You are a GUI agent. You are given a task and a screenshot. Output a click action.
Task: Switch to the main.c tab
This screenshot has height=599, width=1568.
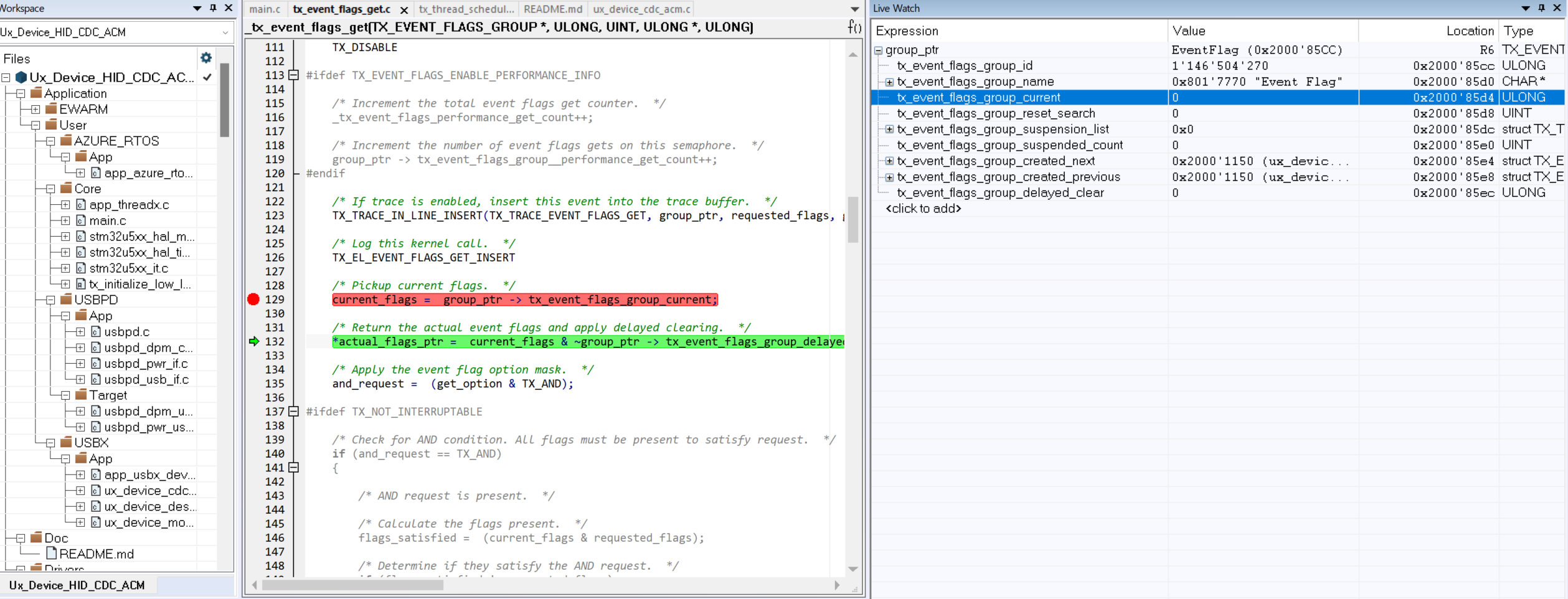pyautogui.click(x=264, y=9)
